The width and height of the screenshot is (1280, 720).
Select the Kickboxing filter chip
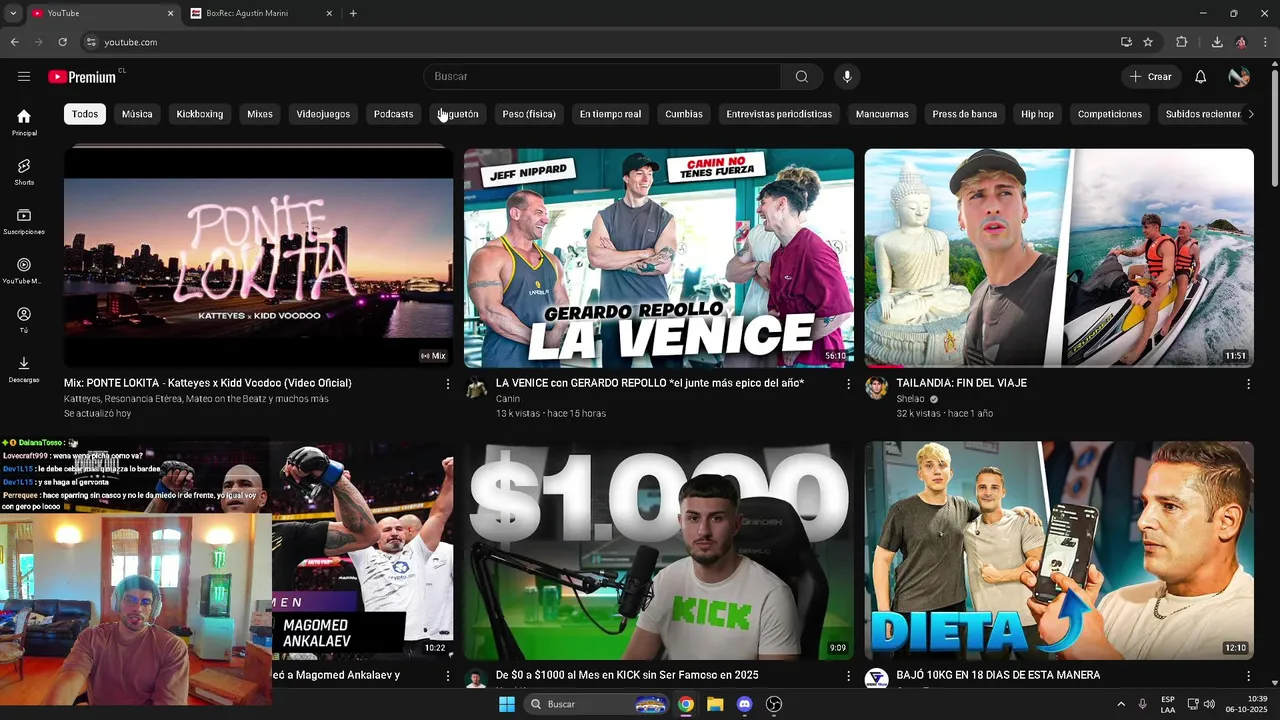click(x=200, y=114)
